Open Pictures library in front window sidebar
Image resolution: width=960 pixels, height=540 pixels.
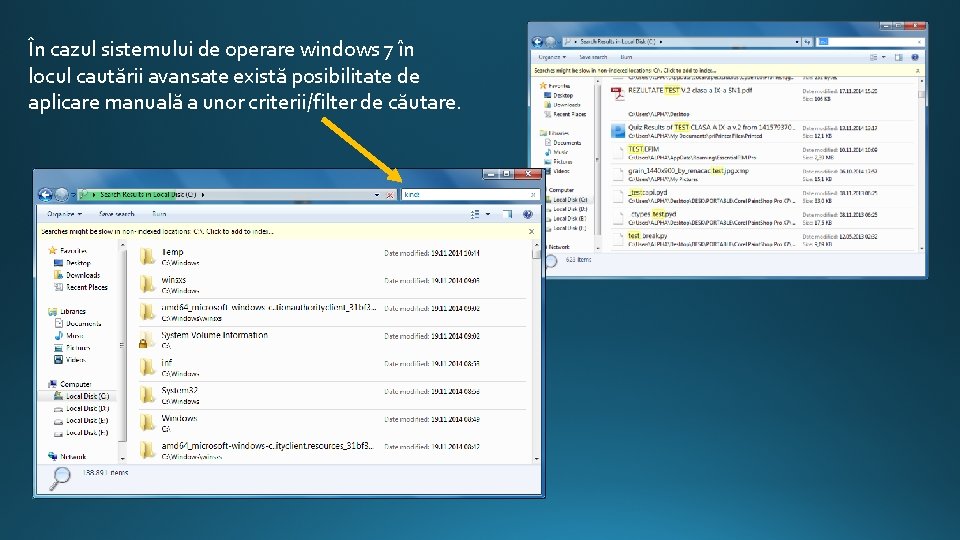pyautogui.click(x=78, y=348)
